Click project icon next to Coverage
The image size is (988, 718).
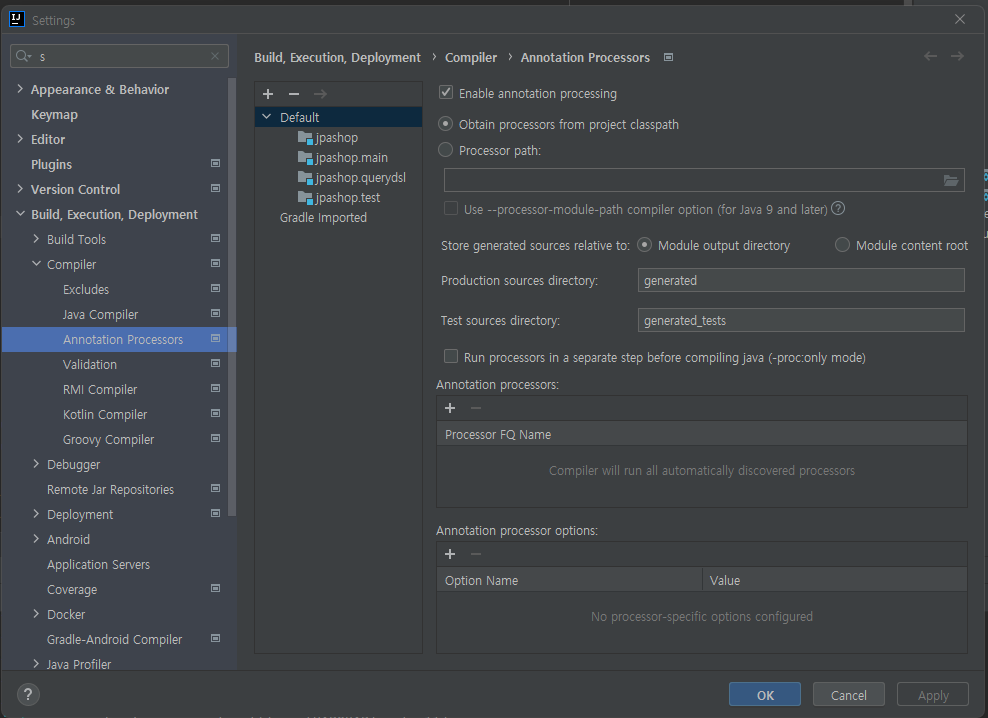point(215,588)
